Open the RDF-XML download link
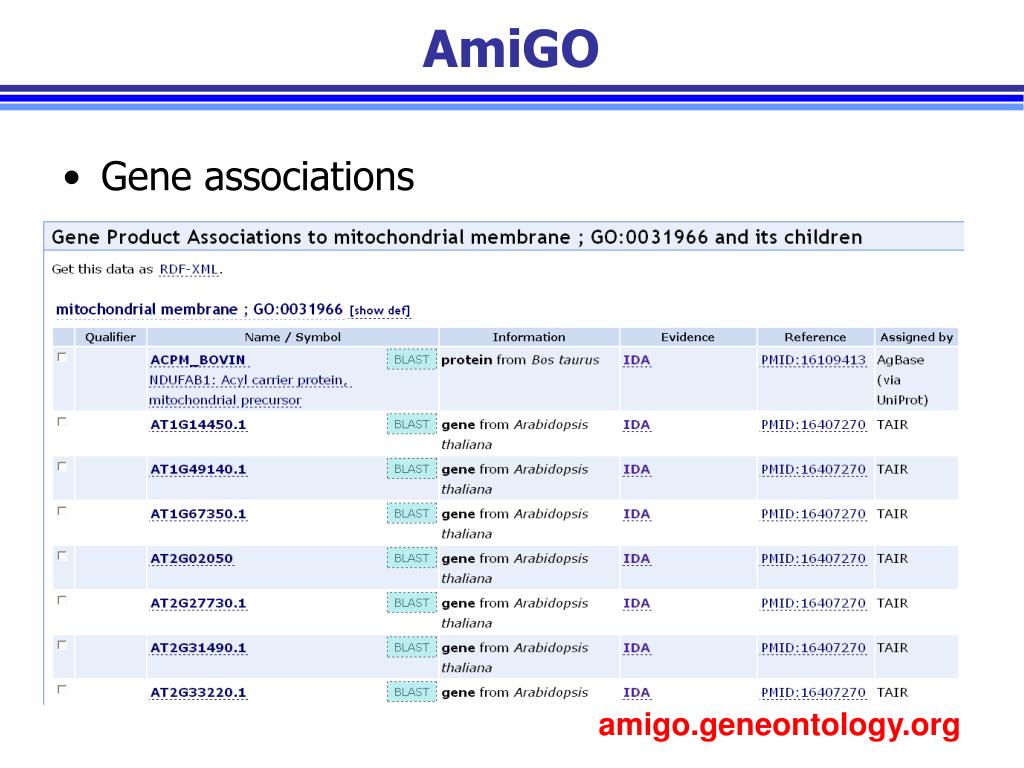The image size is (1024, 768). click(189, 269)
